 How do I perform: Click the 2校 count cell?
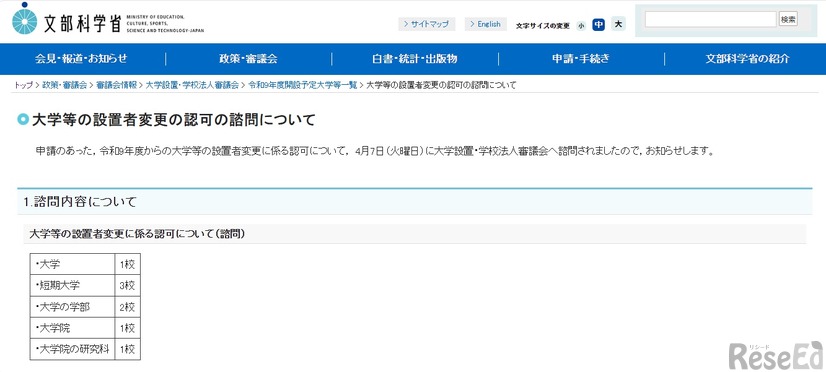(x=127, y=307)
